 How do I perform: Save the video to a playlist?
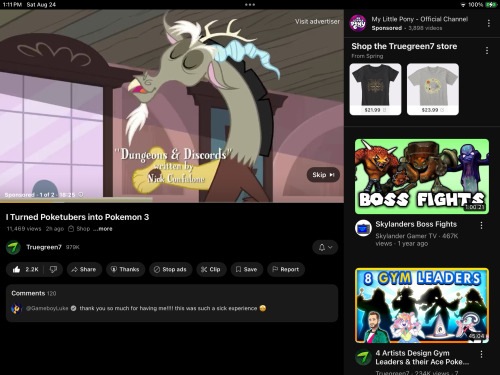click(246, 269)
